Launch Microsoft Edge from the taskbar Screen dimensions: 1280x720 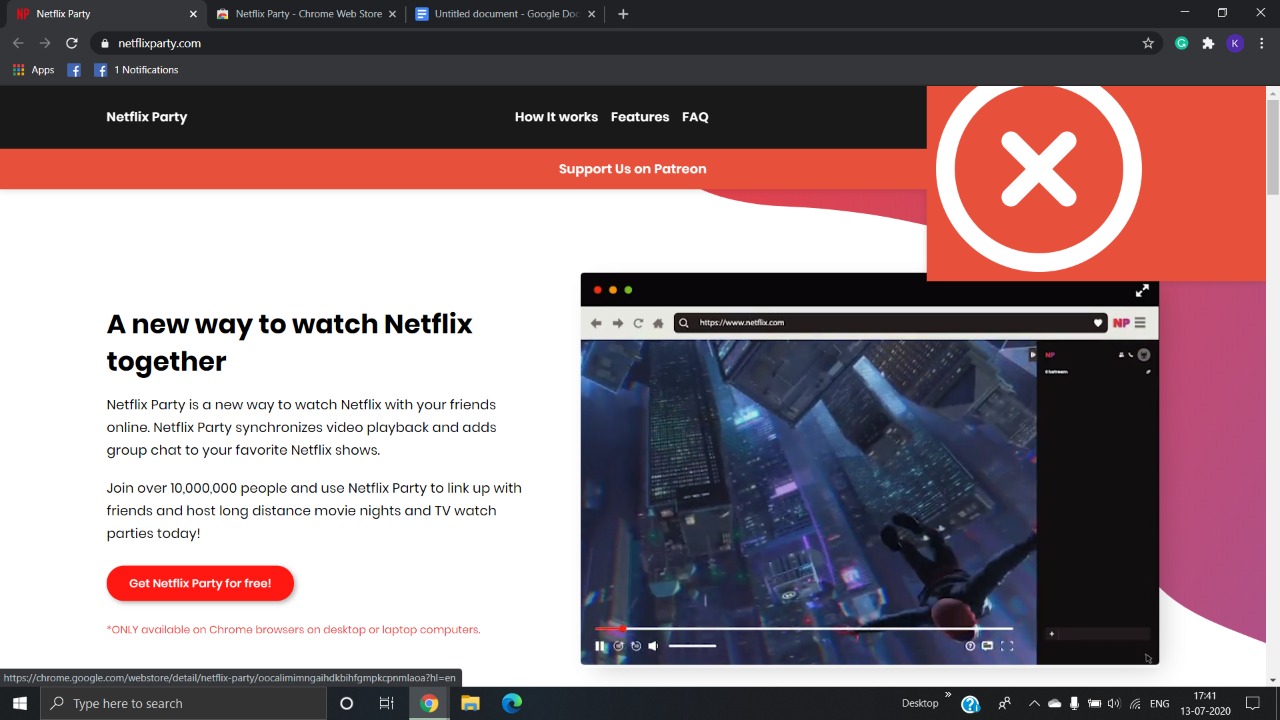(x=512, y=703)
